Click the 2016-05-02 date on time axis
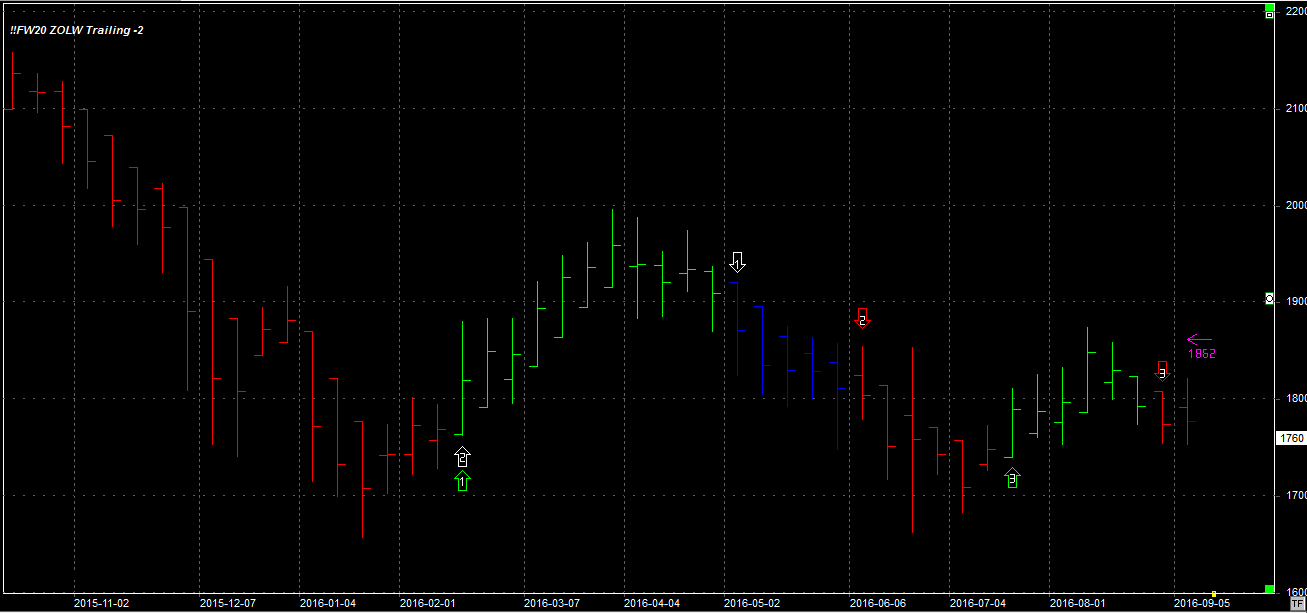Screen dimensions: 1307x613 (x=750, y=603)
